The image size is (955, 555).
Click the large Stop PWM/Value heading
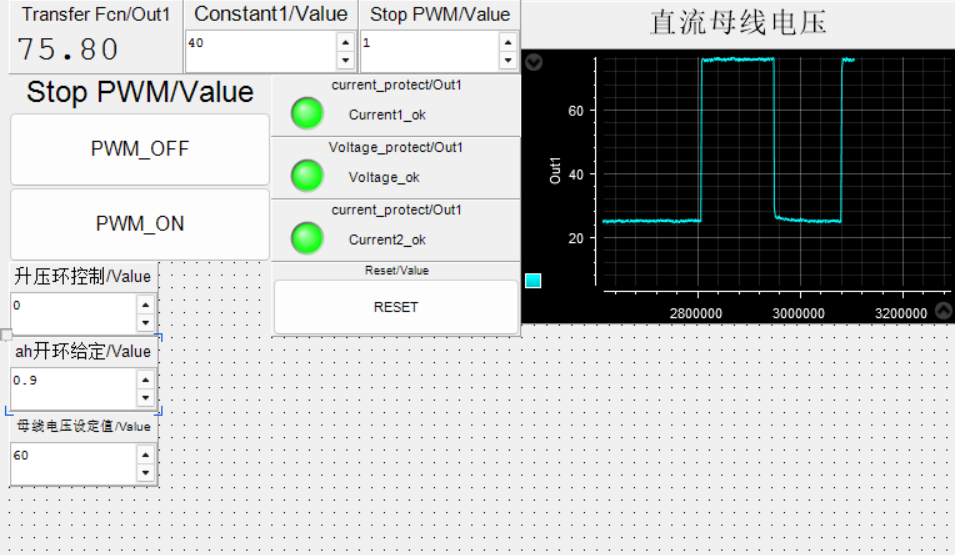139,92
